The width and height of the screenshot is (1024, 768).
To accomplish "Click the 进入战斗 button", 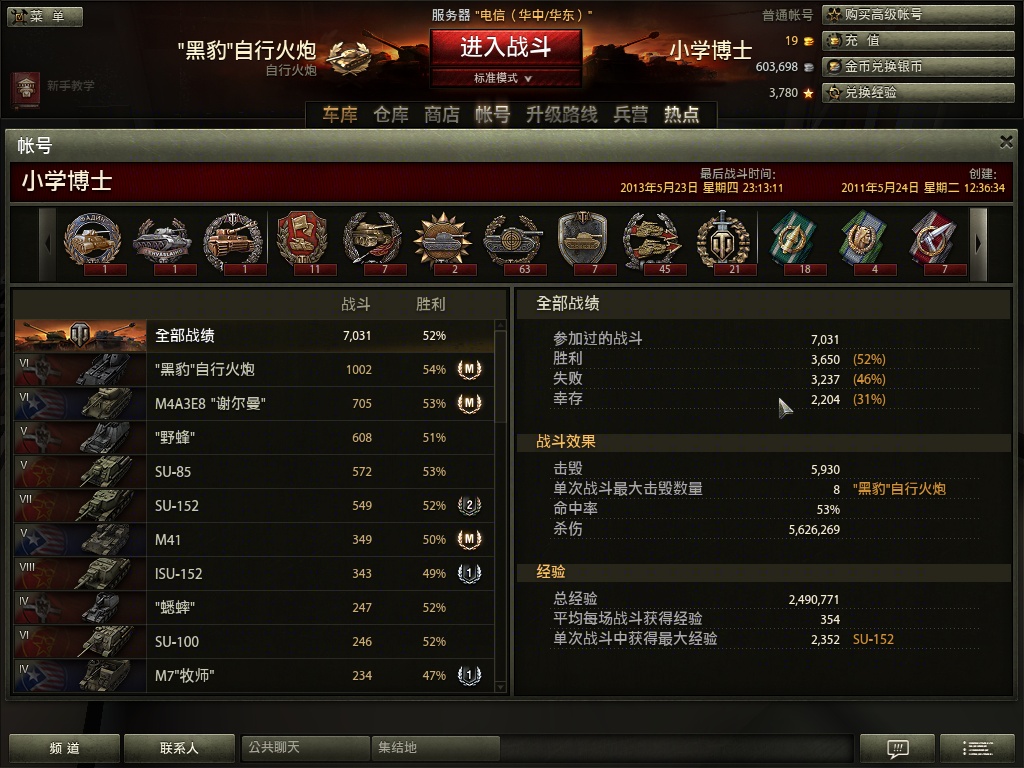I will click(x=505, y=48).
